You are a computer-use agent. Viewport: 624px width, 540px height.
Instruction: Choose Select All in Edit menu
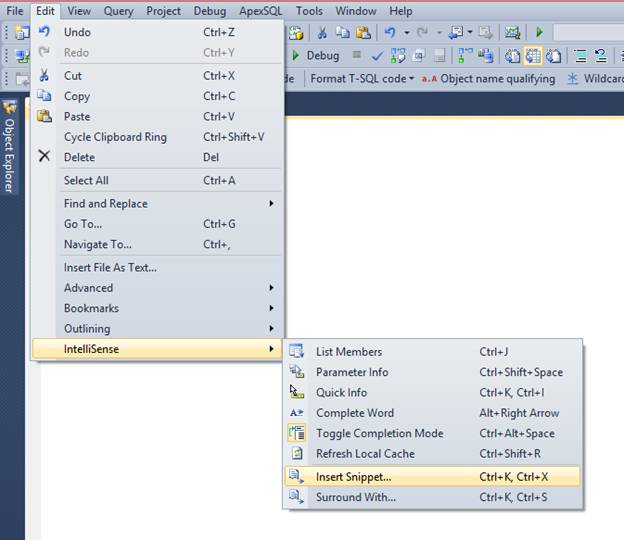pos(158,180)
